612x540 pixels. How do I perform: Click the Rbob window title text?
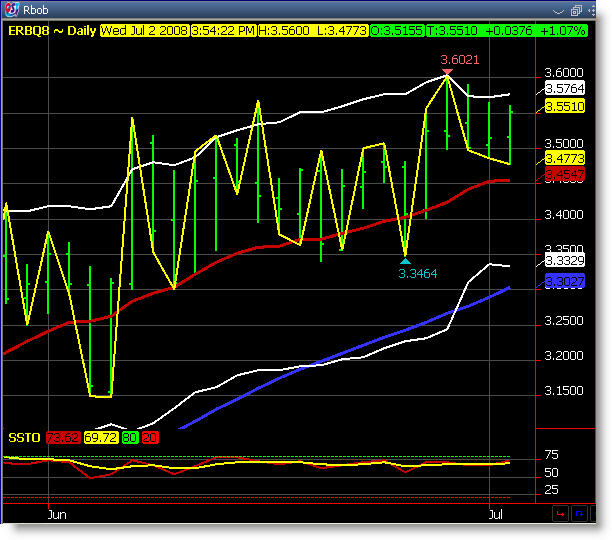point(36,10)
